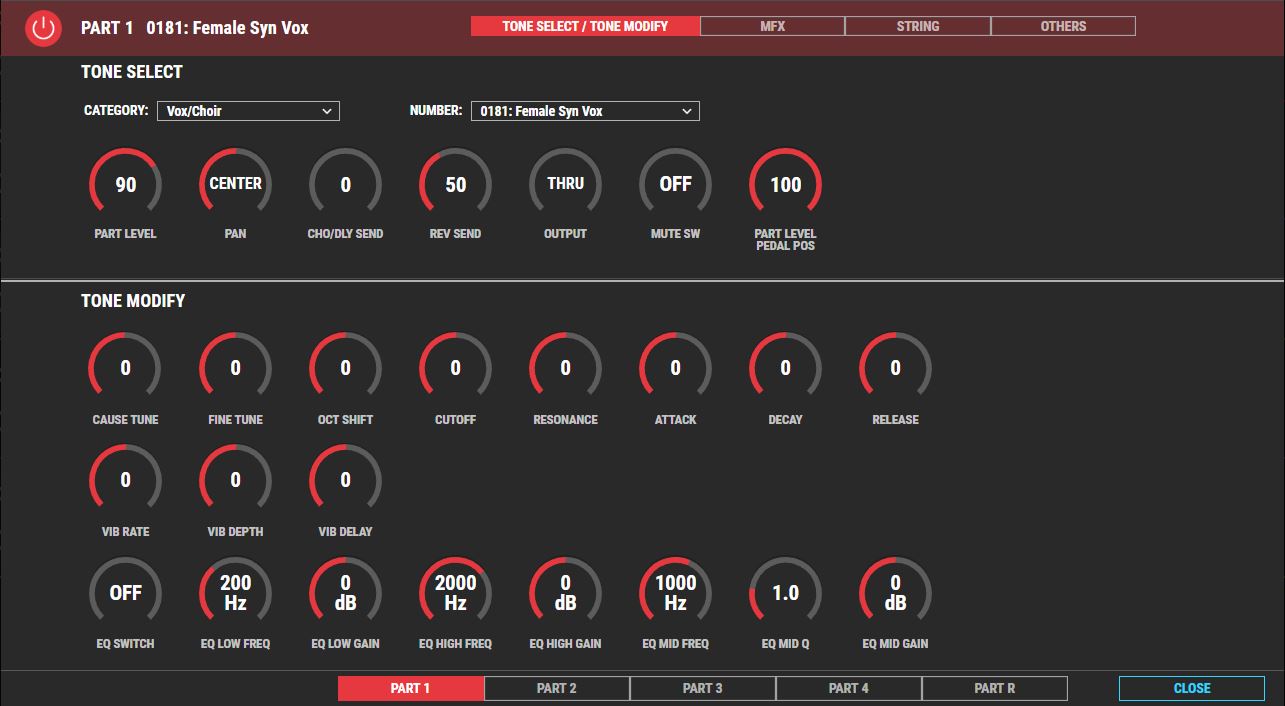Select the PART 3 button
This screenshot has width=1285, height=706.
pos(703,688)
